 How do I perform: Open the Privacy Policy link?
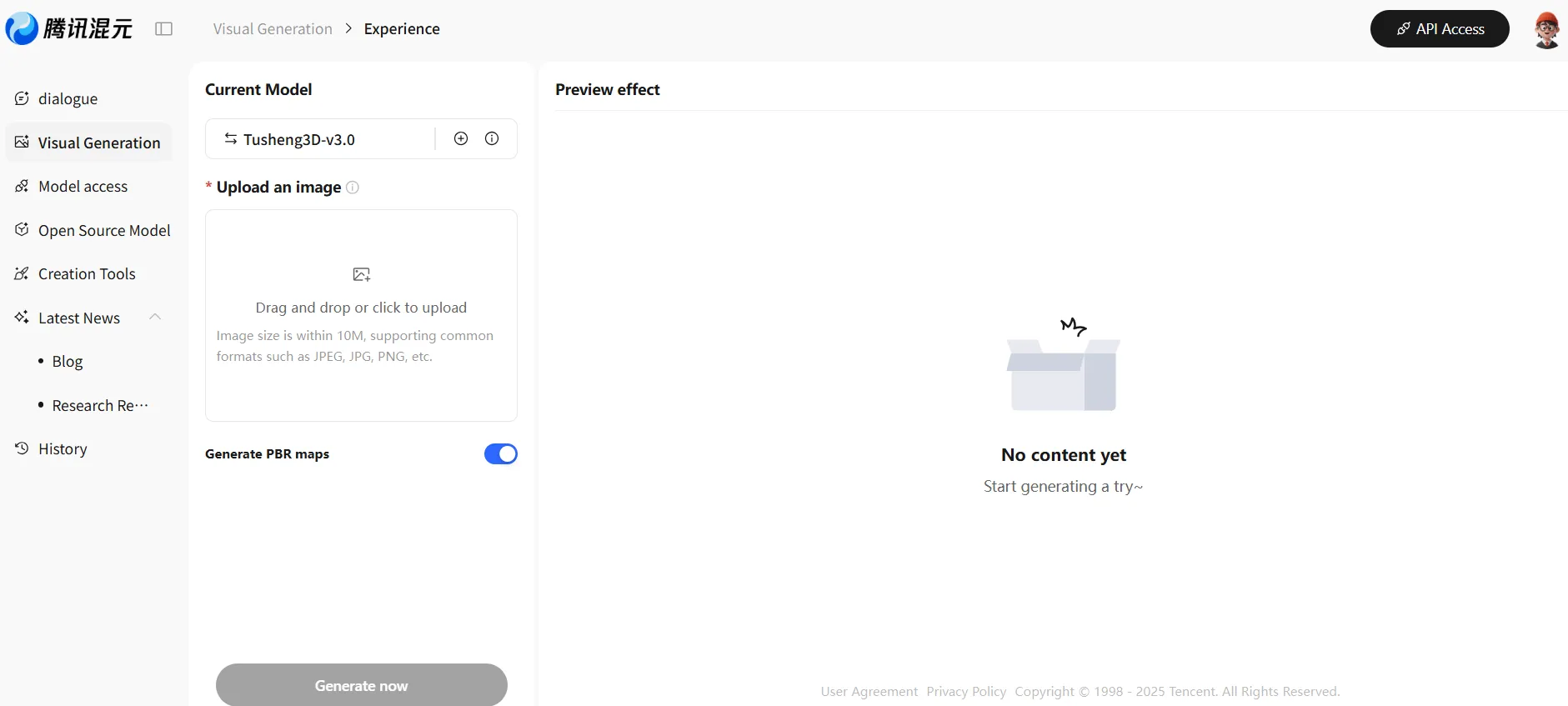[x=966, y=691]
